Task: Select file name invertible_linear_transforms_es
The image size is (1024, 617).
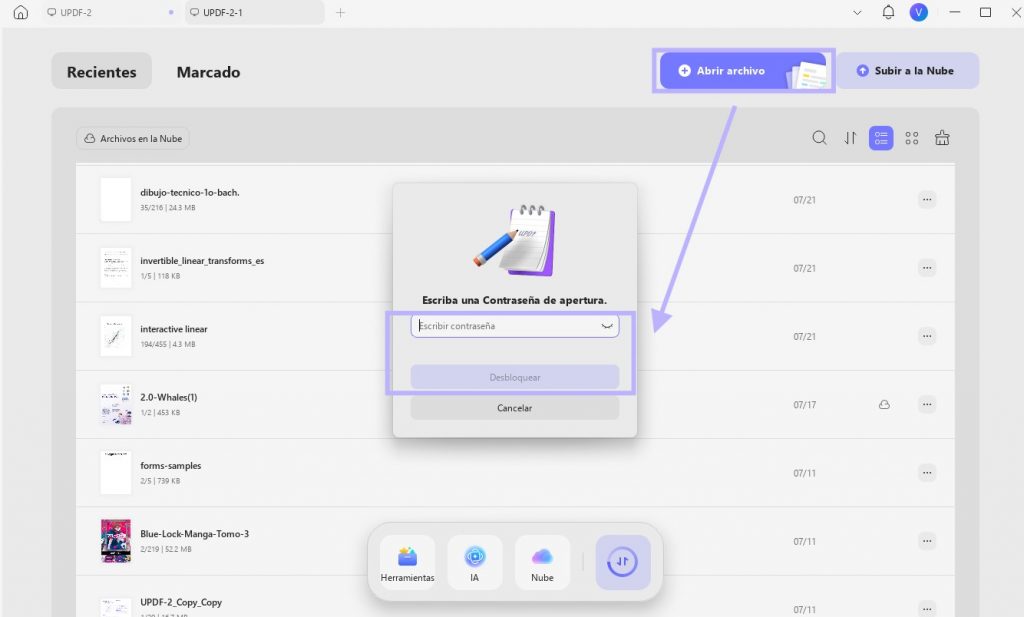Action: pos(202,261)
